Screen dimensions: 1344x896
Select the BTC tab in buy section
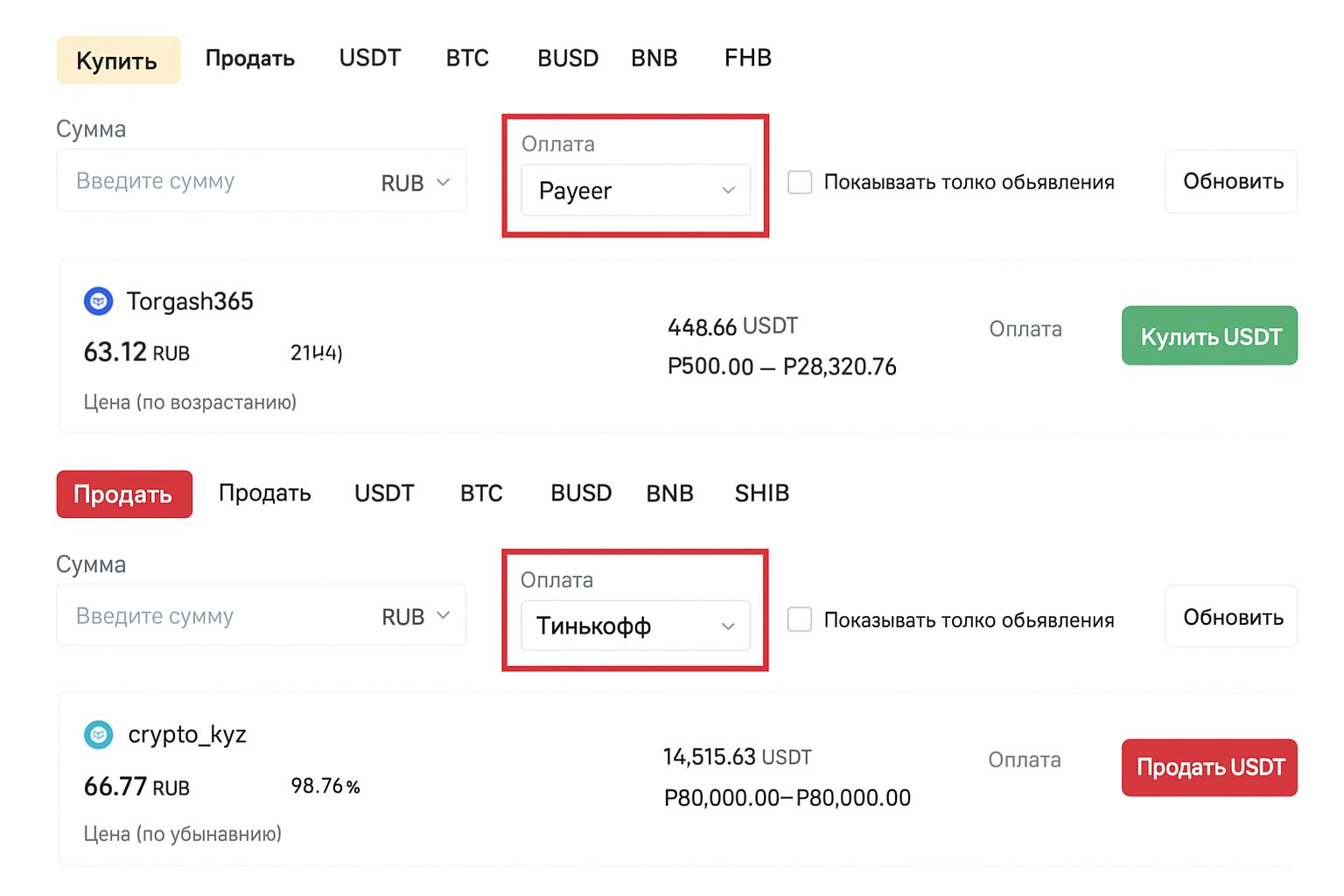click(466, 58)
